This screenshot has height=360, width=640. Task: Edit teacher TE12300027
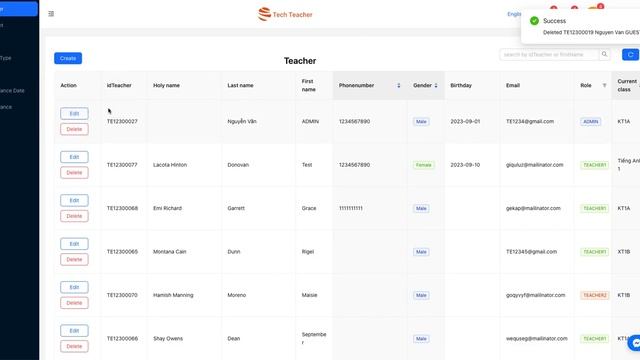(74, 113)
